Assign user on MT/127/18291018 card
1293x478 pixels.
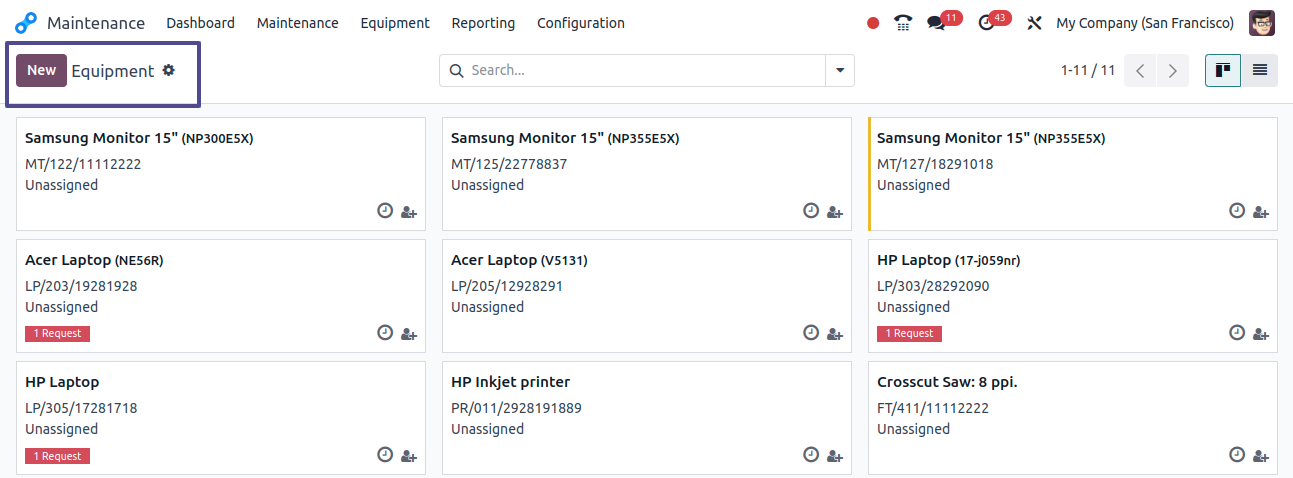[x=1260, y=212]
